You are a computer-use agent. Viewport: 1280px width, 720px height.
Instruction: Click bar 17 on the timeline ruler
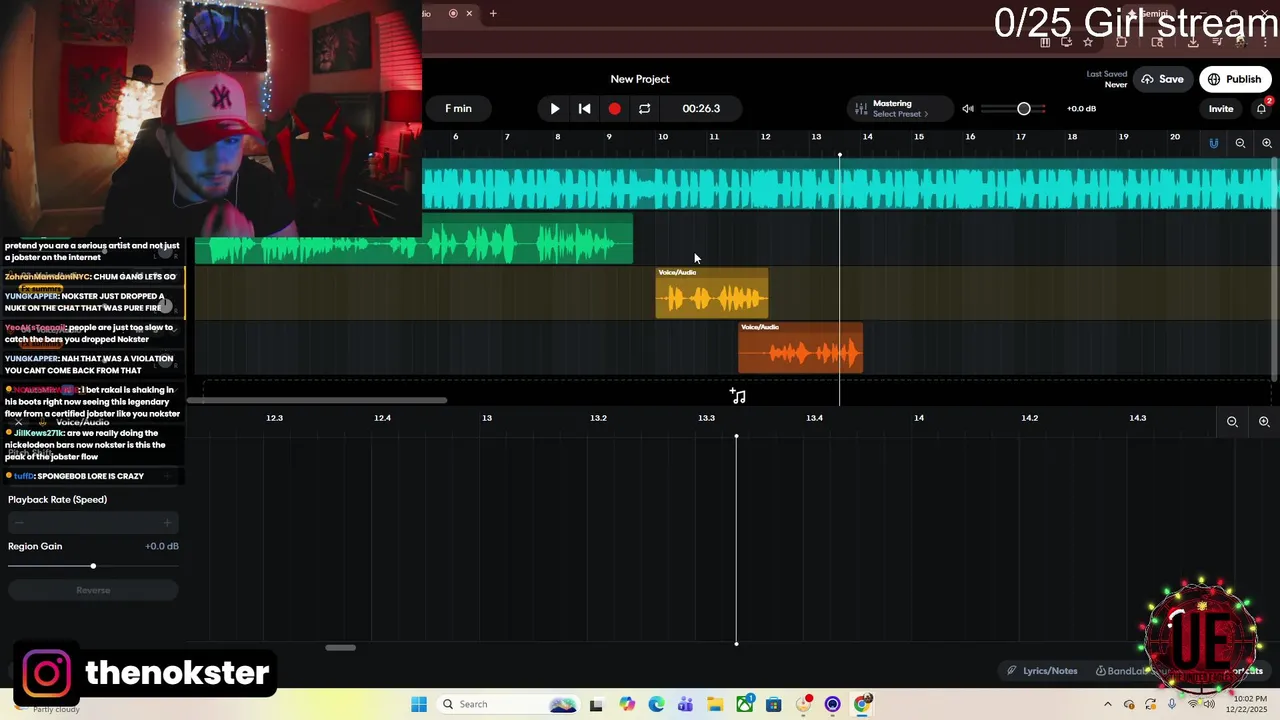coord(1021,137)
